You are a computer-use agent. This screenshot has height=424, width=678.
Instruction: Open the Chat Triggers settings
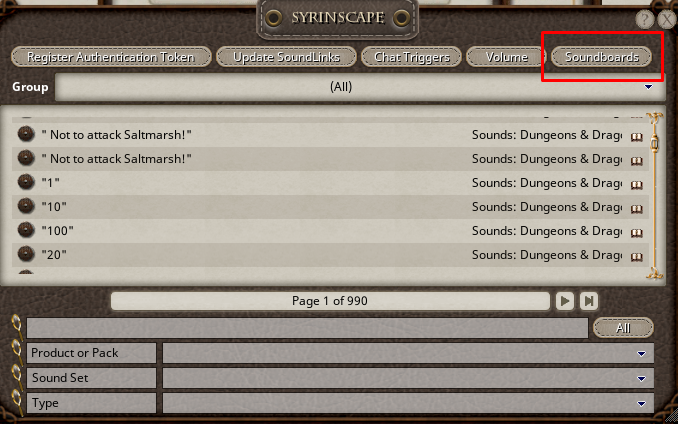pyautogui.click(x=411, y=57)
